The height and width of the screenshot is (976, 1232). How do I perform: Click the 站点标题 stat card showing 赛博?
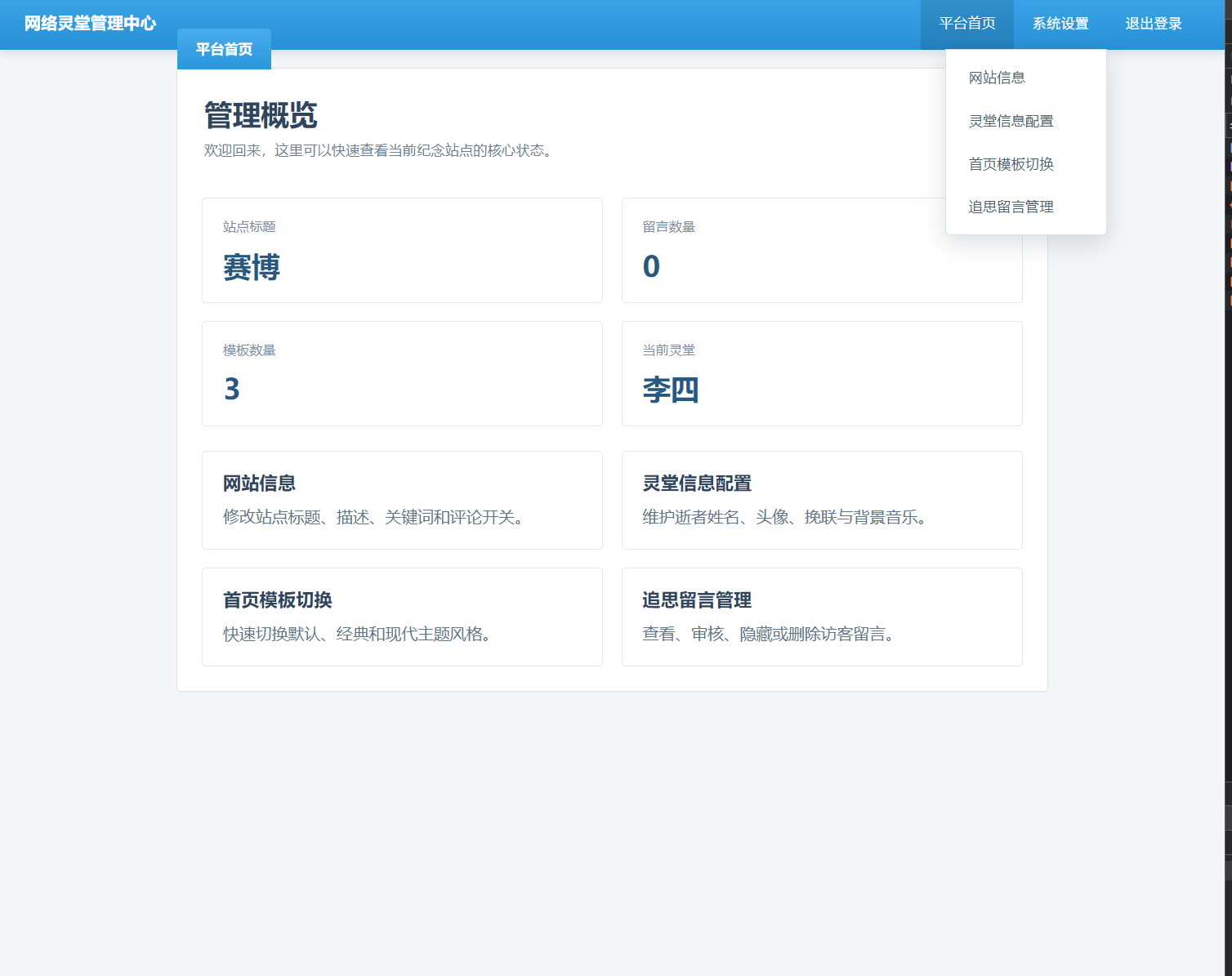(402, 250)
